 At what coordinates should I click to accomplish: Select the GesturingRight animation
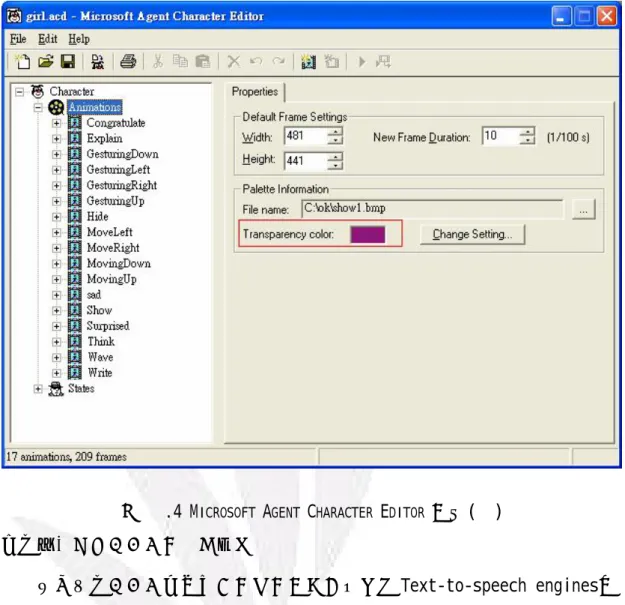tap(122, 185)
